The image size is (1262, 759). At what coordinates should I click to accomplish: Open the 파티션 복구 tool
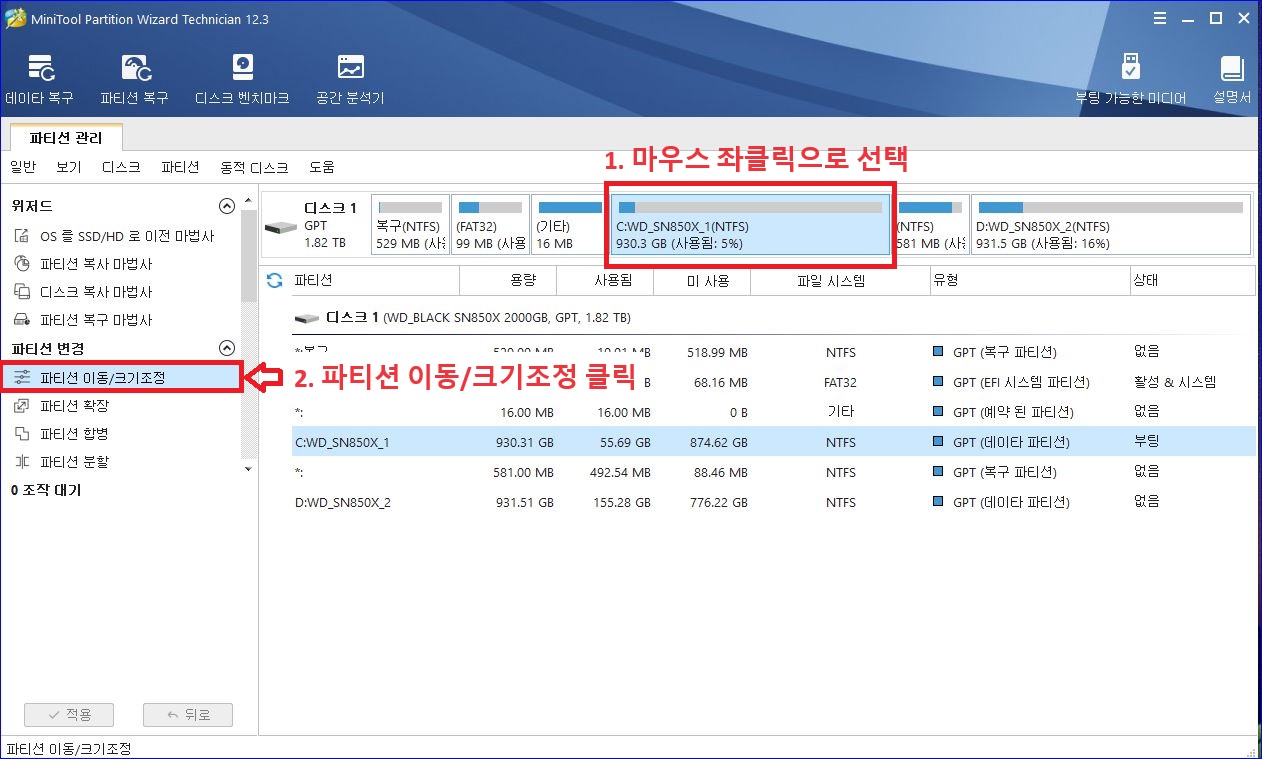[x=134, y=80]
